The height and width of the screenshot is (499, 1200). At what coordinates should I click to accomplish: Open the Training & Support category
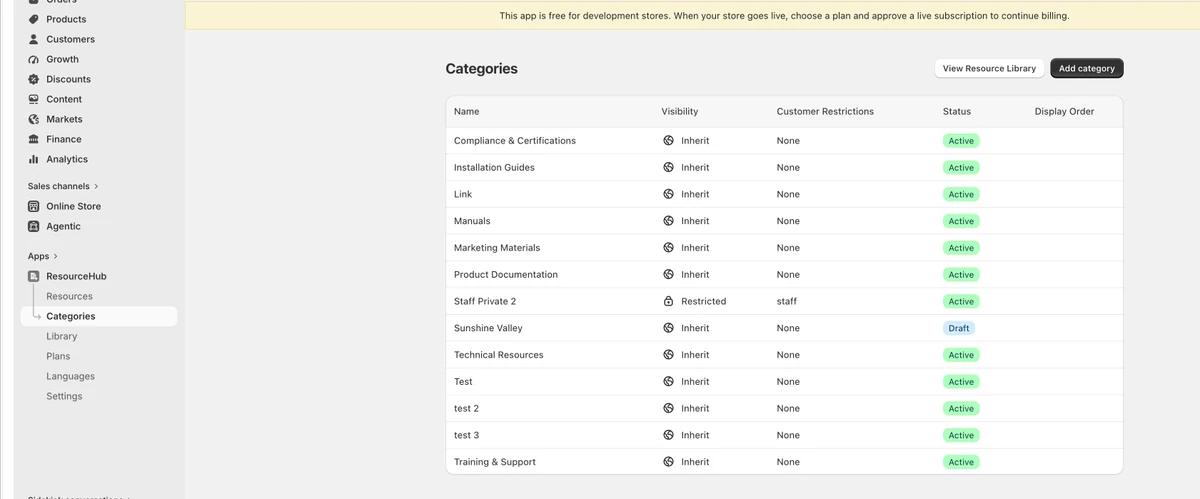coord(495,462)
